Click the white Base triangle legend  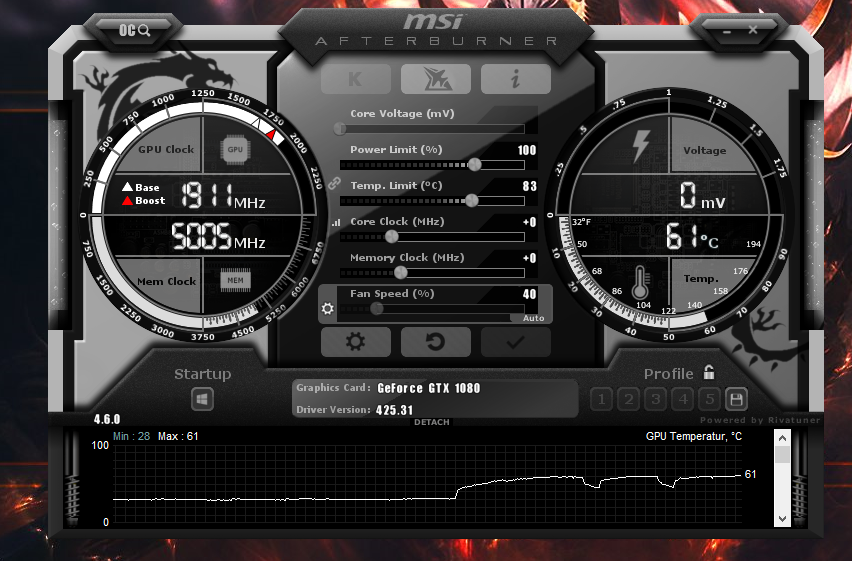point(127,187)
